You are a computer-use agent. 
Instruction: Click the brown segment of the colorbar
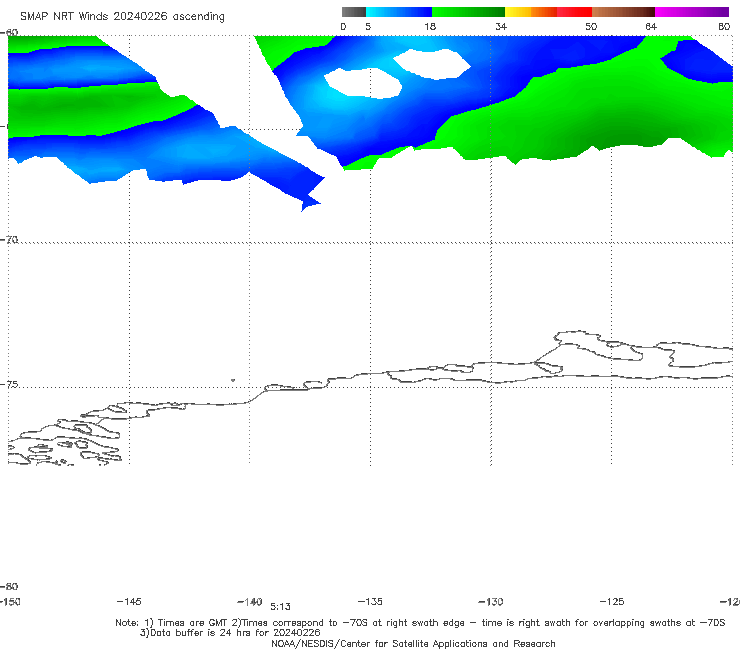(623, 12)
